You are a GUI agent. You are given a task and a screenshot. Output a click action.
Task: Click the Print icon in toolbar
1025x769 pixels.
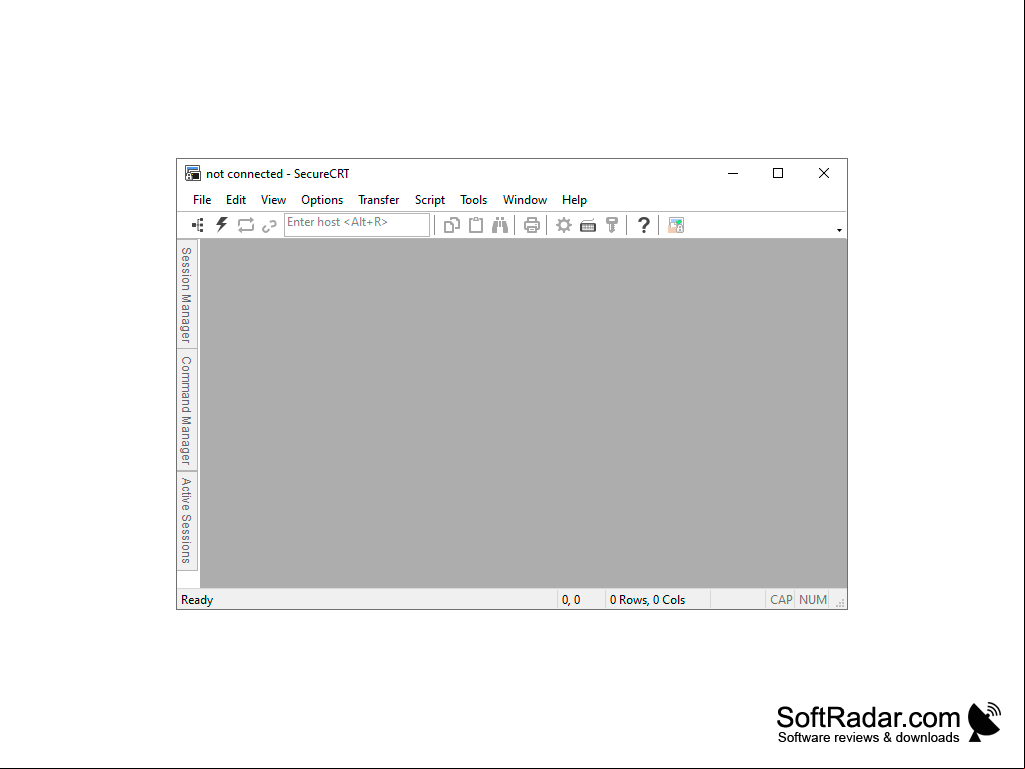click(532, 226)
